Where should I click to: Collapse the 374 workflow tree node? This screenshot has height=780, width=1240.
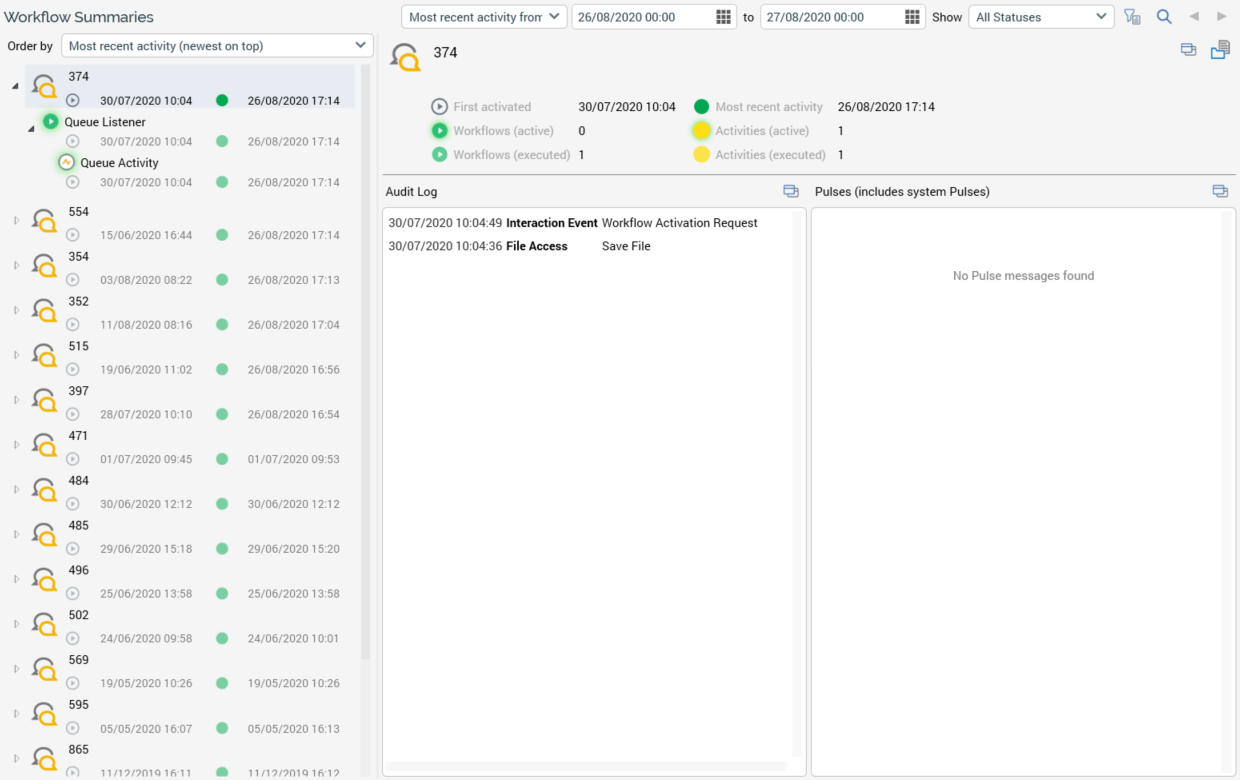tap(15, 86)
